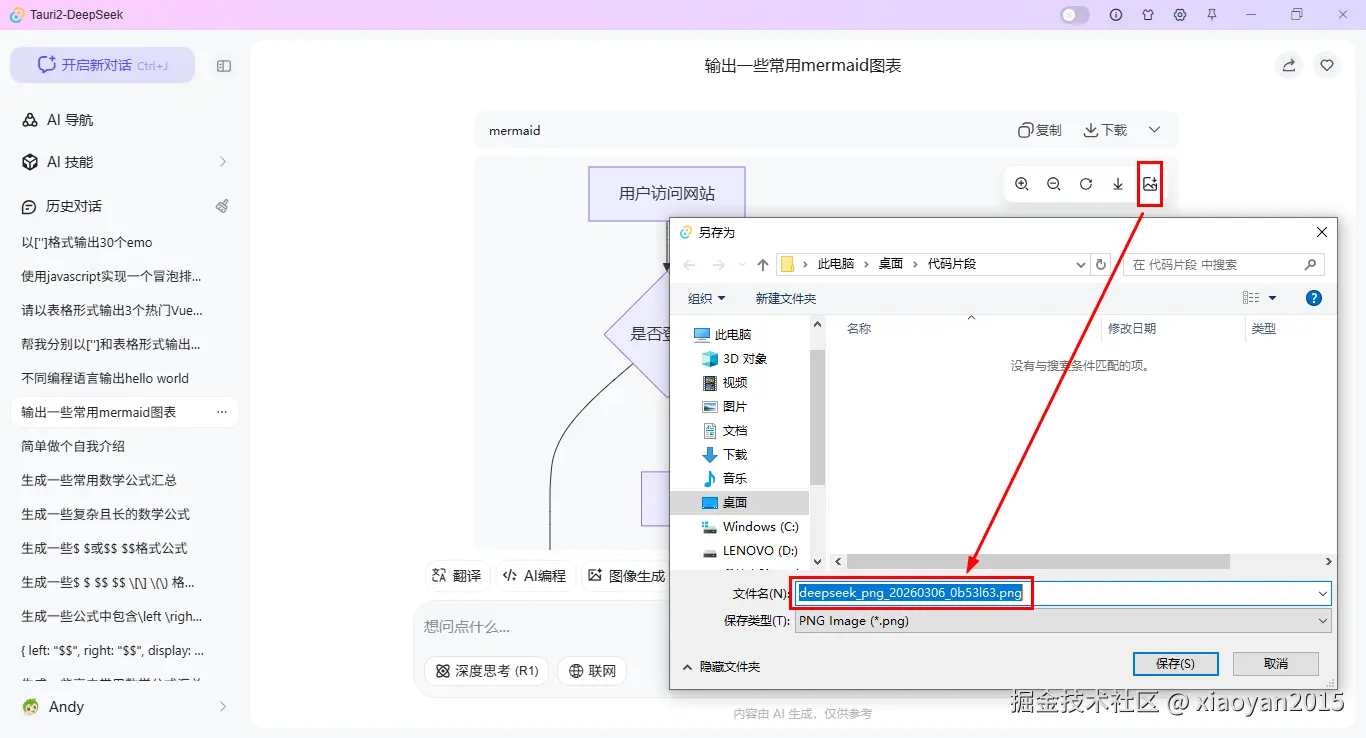Screen dimensions: 1366x738
Task: Toggle 联网 web search
Action: 592,671
